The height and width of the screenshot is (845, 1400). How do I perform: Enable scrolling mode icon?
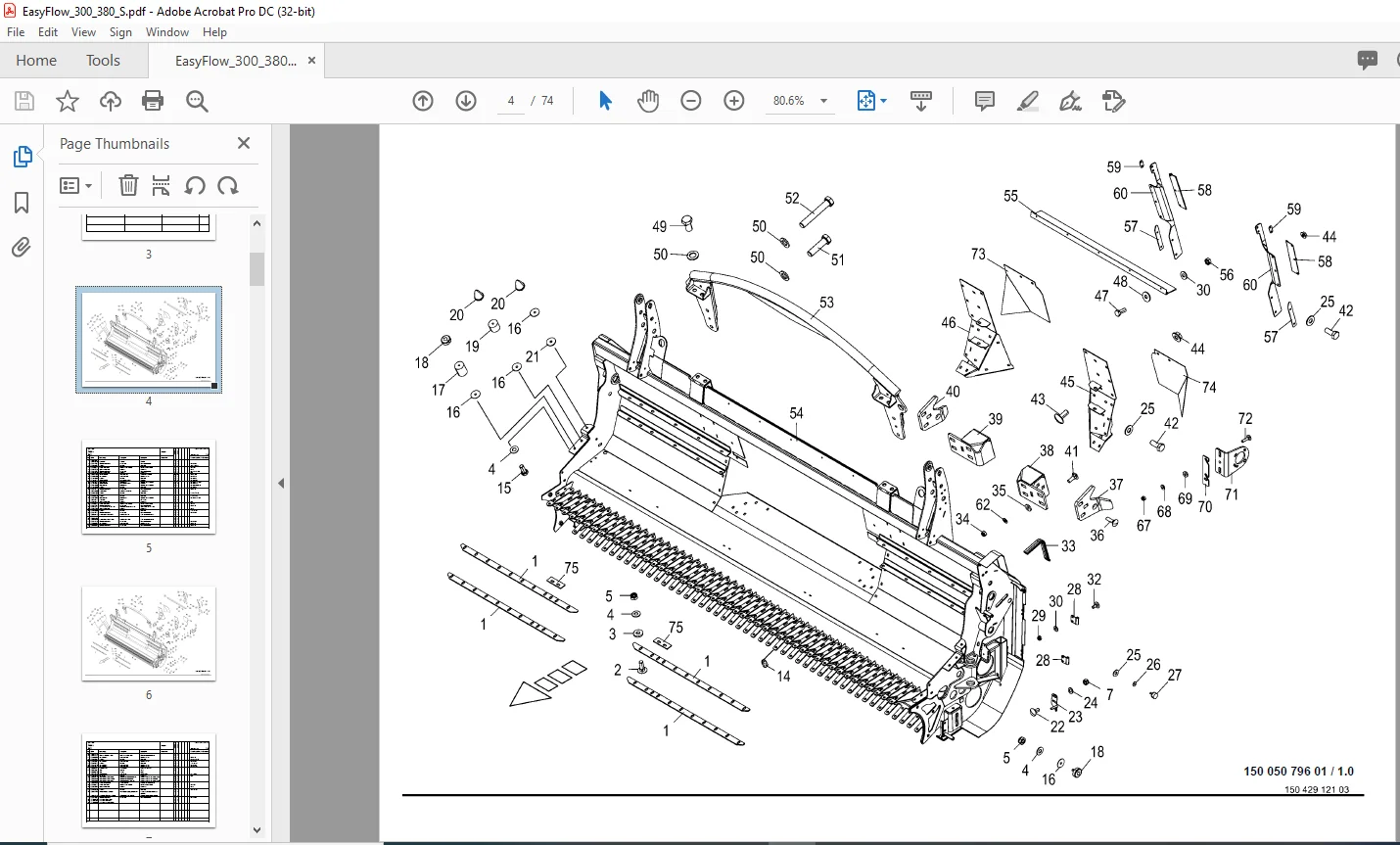pyautogui.click(x=921, y=101)
